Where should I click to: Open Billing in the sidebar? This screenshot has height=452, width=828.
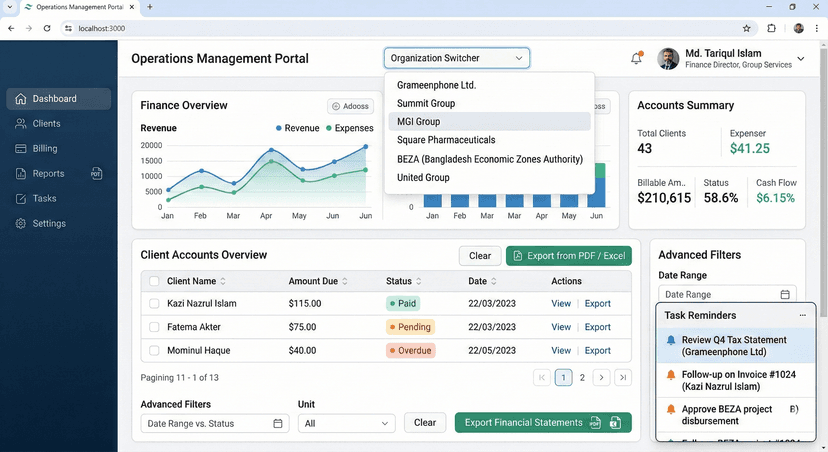coord(45,148)
